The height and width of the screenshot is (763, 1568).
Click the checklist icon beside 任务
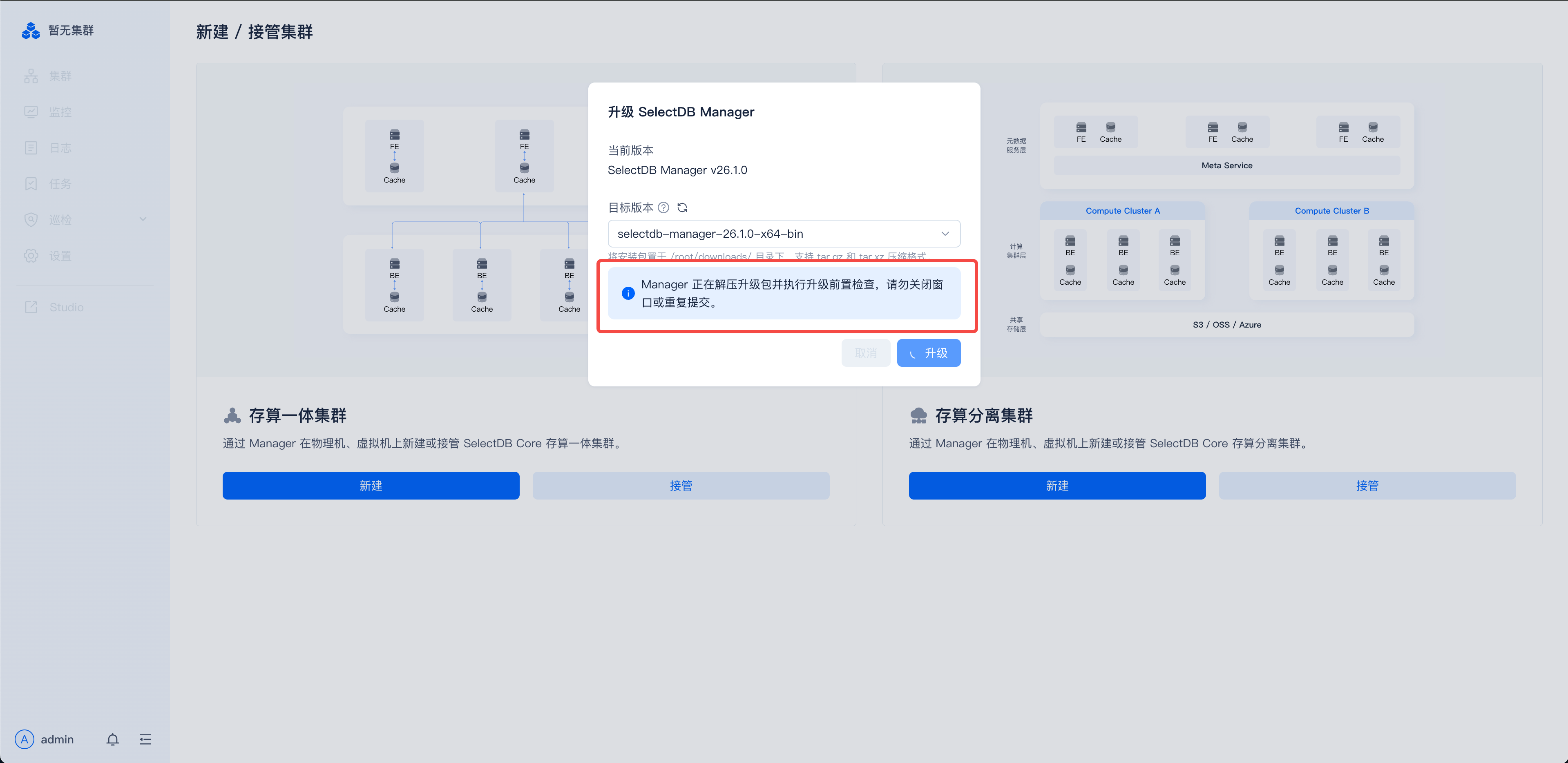[x=31, y=184]
